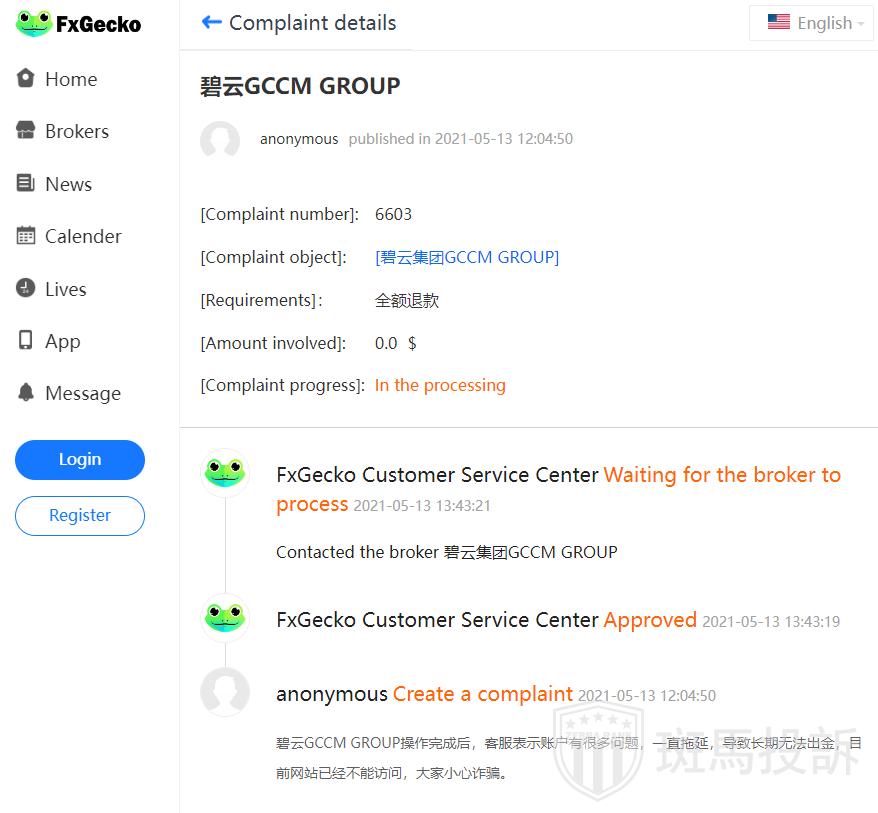Click the Lives clock icon
The width and height of the screenshot is (878, 813).
point(26,288)
